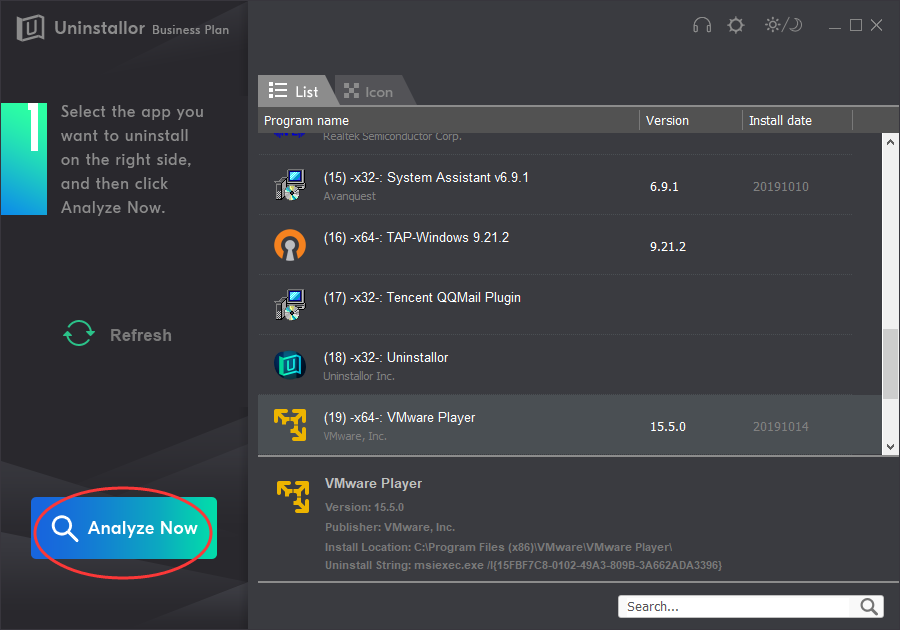Click version 6.9.1 cell
Viewport: 900px width, 630px height.
tap(664, 186)
